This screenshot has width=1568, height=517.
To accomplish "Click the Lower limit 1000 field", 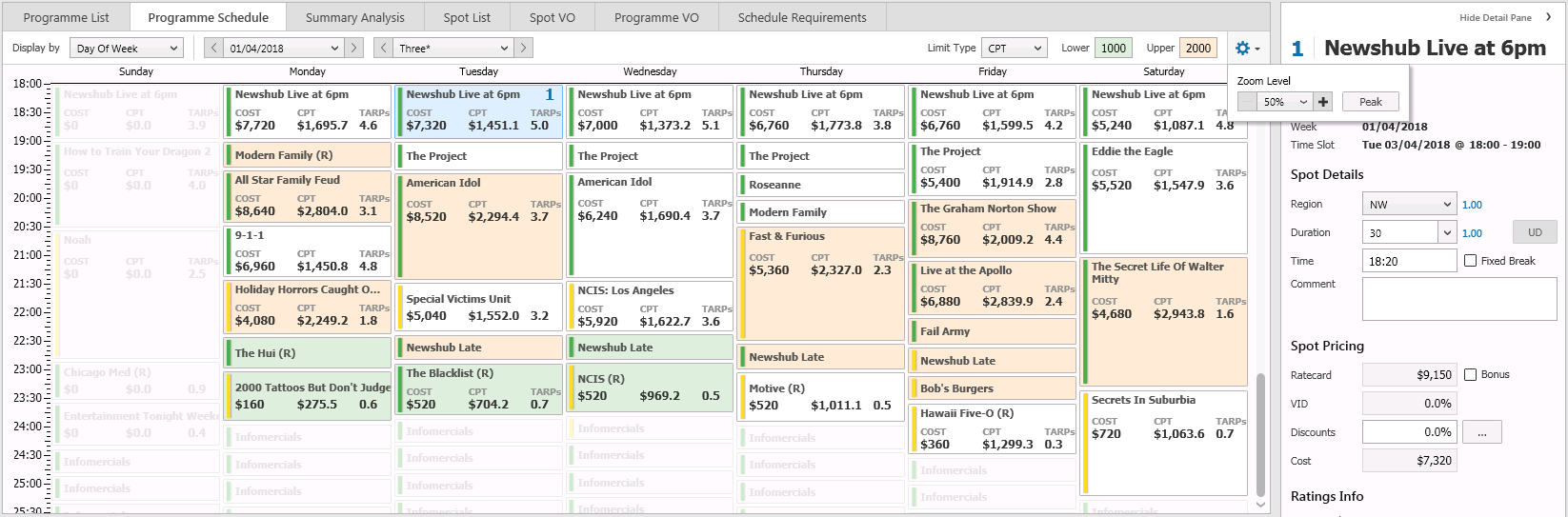I will pyautogui.click(x=1114, y=48).
